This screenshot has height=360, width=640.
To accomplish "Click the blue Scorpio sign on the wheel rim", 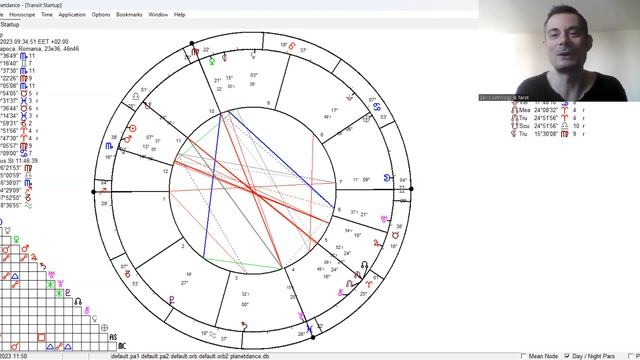I will 109,146.
